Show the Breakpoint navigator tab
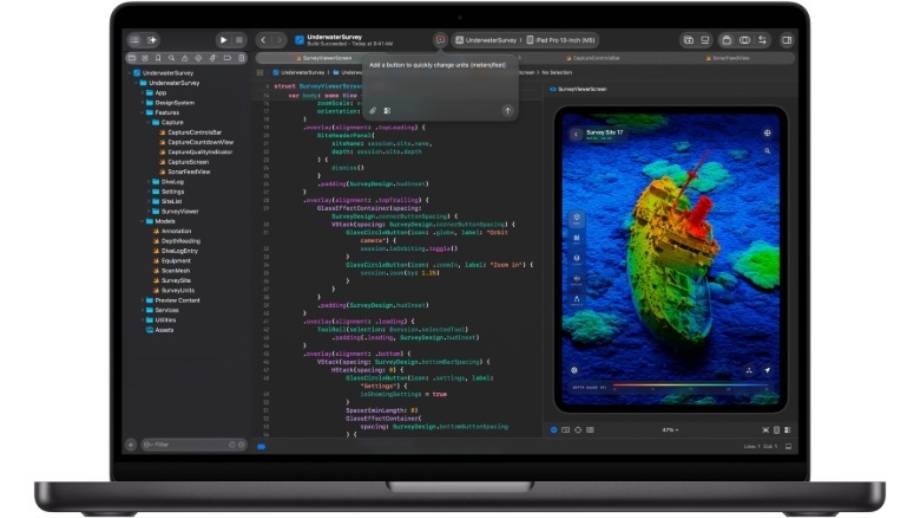Screen dimensions: 920x518 (x=227, y=58)
